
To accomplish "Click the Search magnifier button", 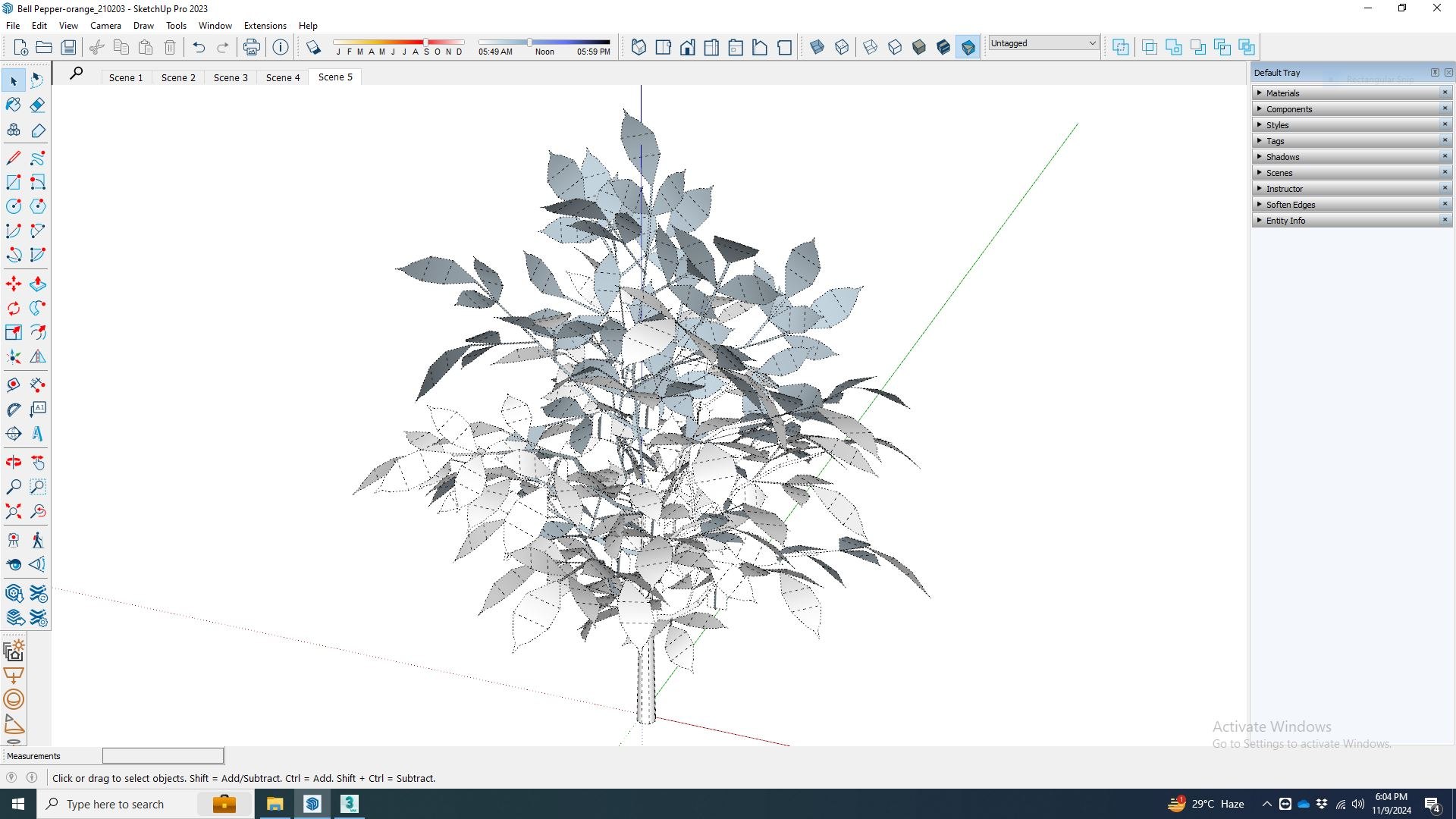I will pos(76,74).
